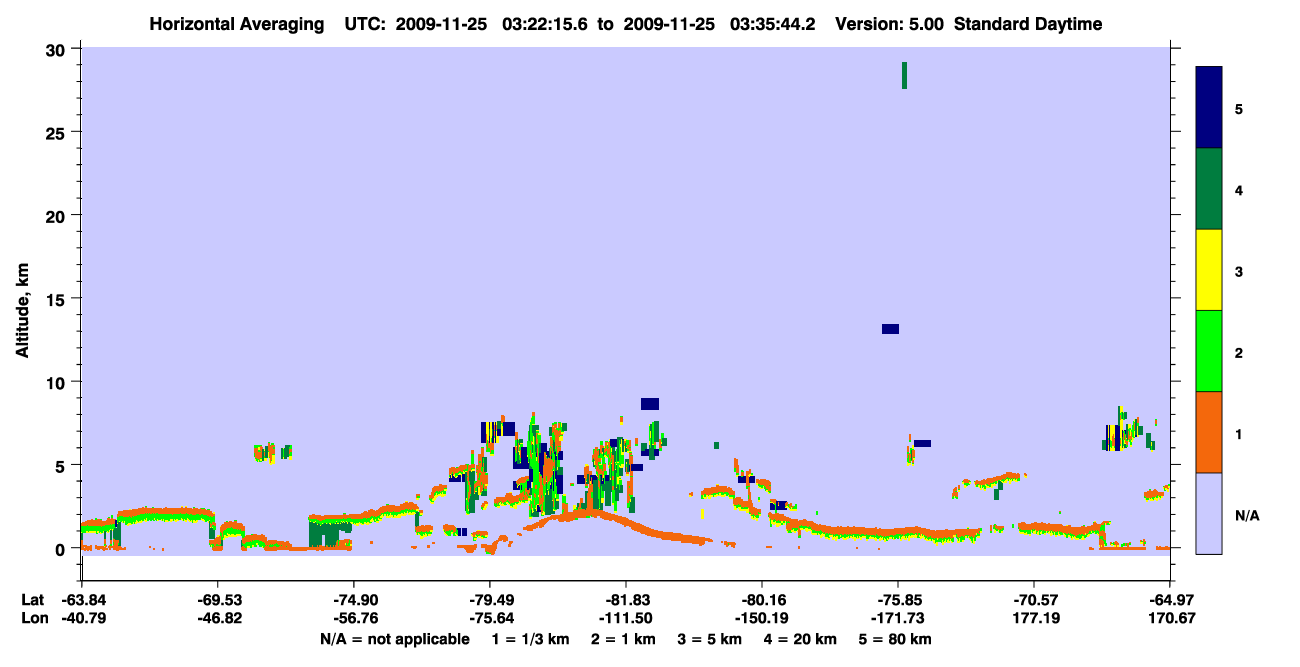Viewport: 1300px width, 667px height.
Task: Click the 'Lat' row label
Action: pos(32,600)
